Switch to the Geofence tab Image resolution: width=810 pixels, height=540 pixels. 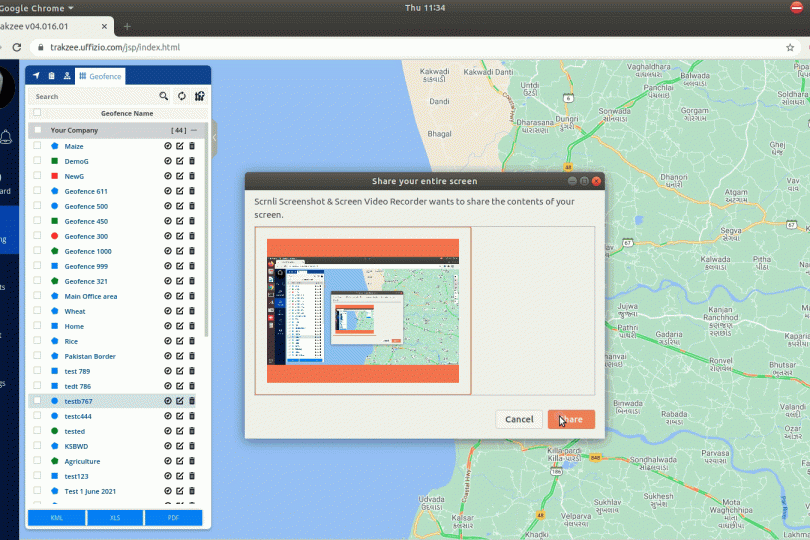100,76
